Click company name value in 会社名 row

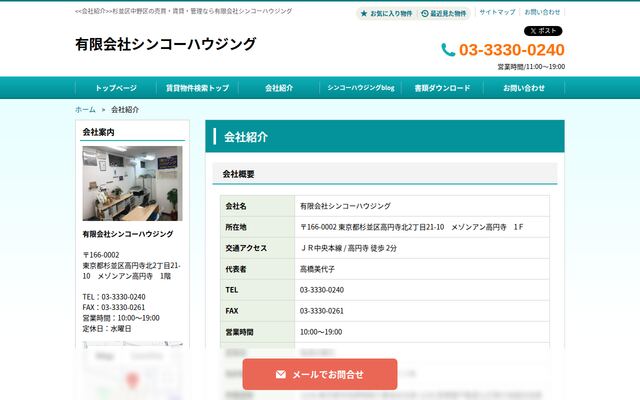click(x=345, y=206)
